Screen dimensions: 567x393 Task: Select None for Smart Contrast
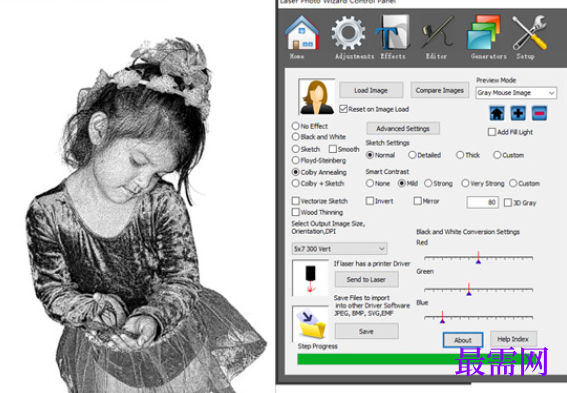click(370, 183)
